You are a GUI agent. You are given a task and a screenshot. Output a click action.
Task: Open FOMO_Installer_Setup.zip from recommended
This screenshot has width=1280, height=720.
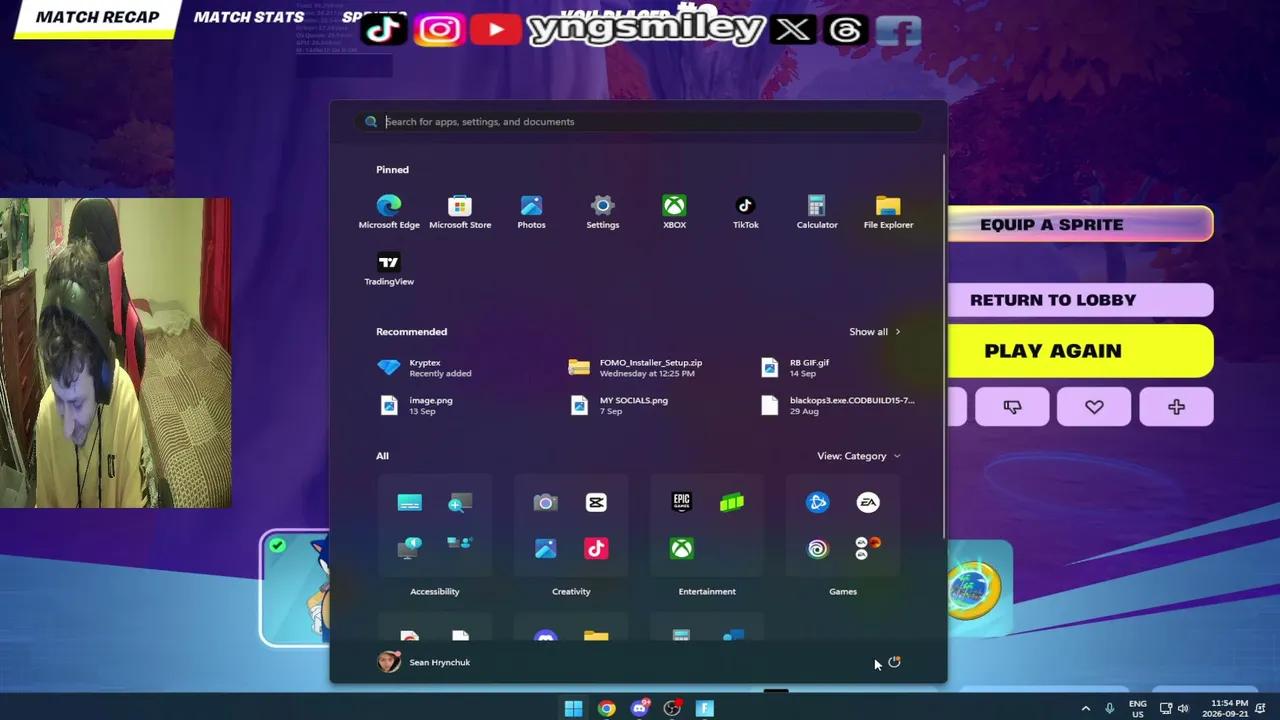coord(636,368)
